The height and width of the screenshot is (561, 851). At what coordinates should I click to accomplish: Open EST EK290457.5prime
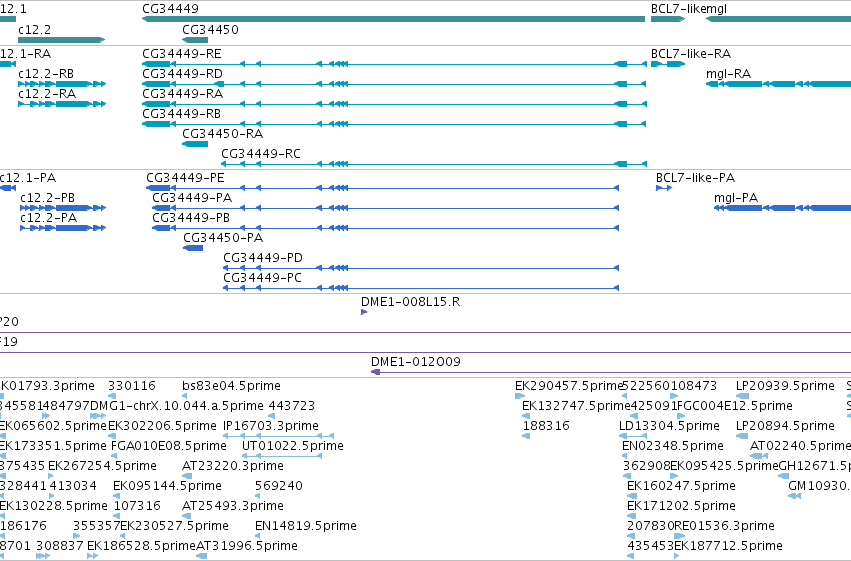tap(568, 386)
